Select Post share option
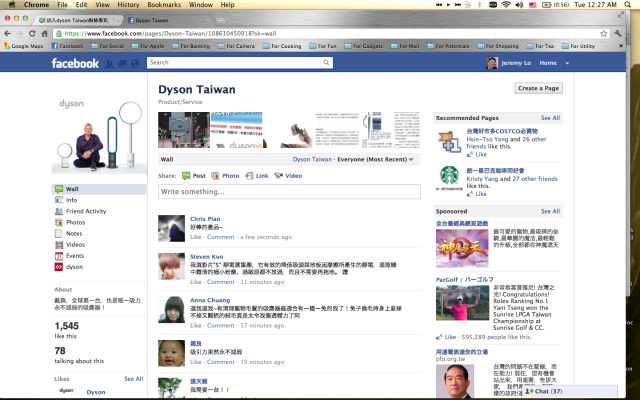Screen dimensions: 640x400 [x=194, y=176]
